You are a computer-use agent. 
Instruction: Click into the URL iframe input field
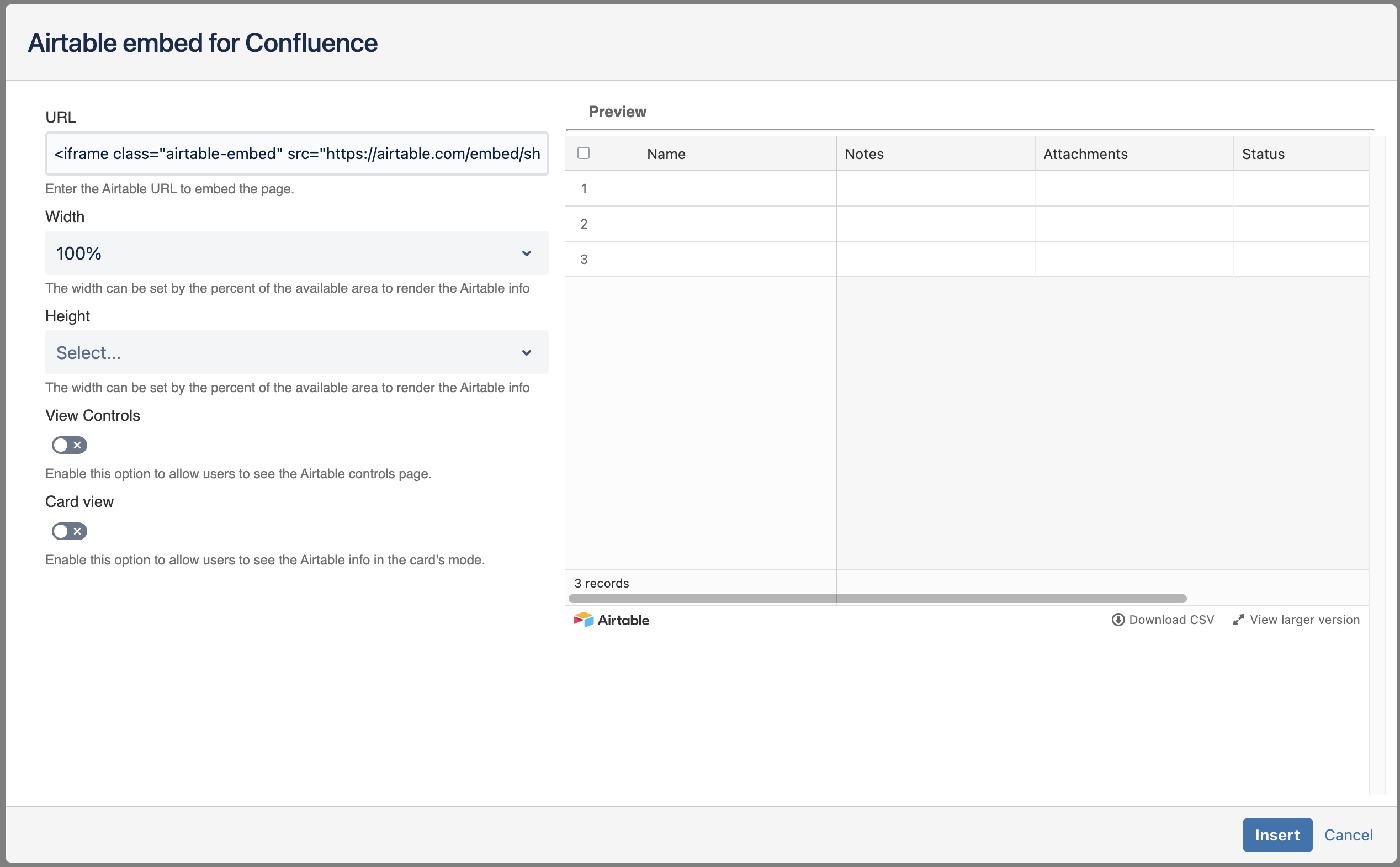(x=297, y=154)
